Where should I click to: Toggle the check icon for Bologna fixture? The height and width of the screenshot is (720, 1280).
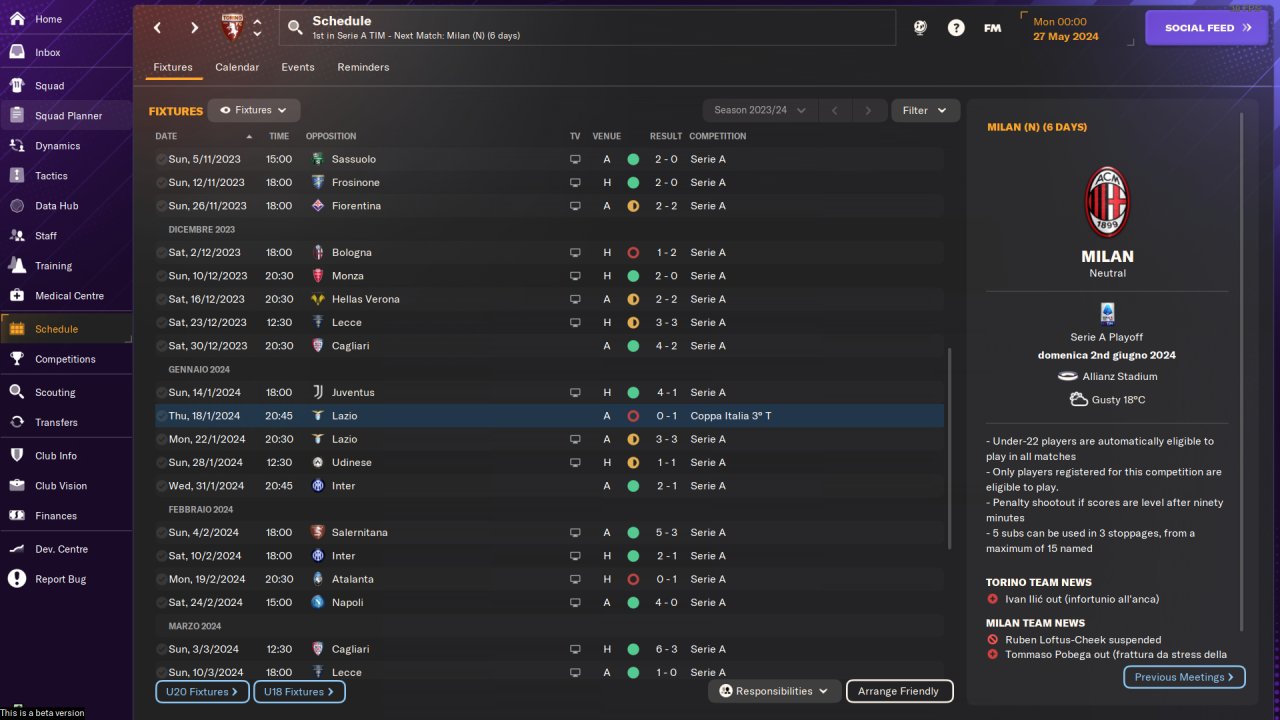coord(161,252)
